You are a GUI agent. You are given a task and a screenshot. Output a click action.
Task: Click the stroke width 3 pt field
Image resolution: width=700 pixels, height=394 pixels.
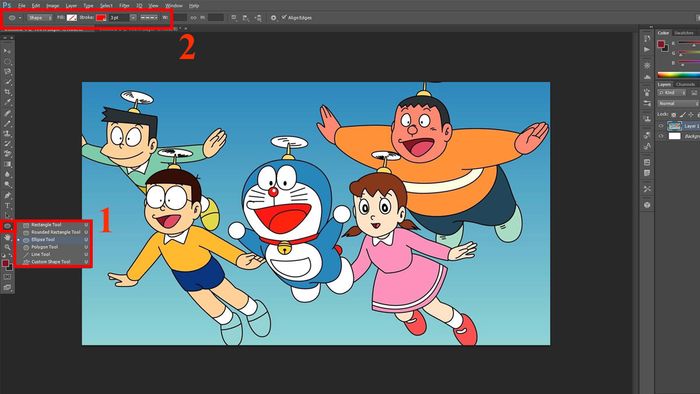tap(119, 17)
